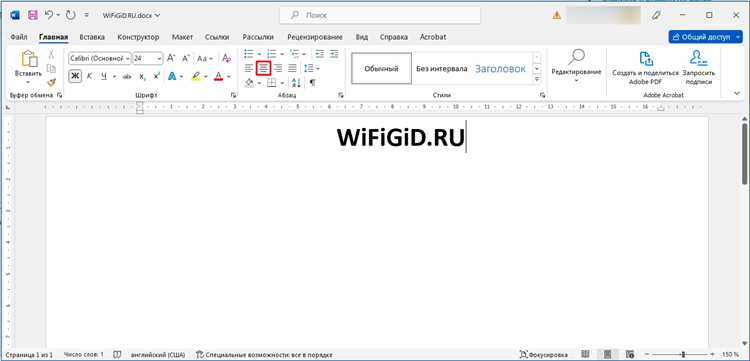This screenshot has width=750, height=361.
Task: Open the Change Case (Aa) dropdown
Action: coord(205,58)
